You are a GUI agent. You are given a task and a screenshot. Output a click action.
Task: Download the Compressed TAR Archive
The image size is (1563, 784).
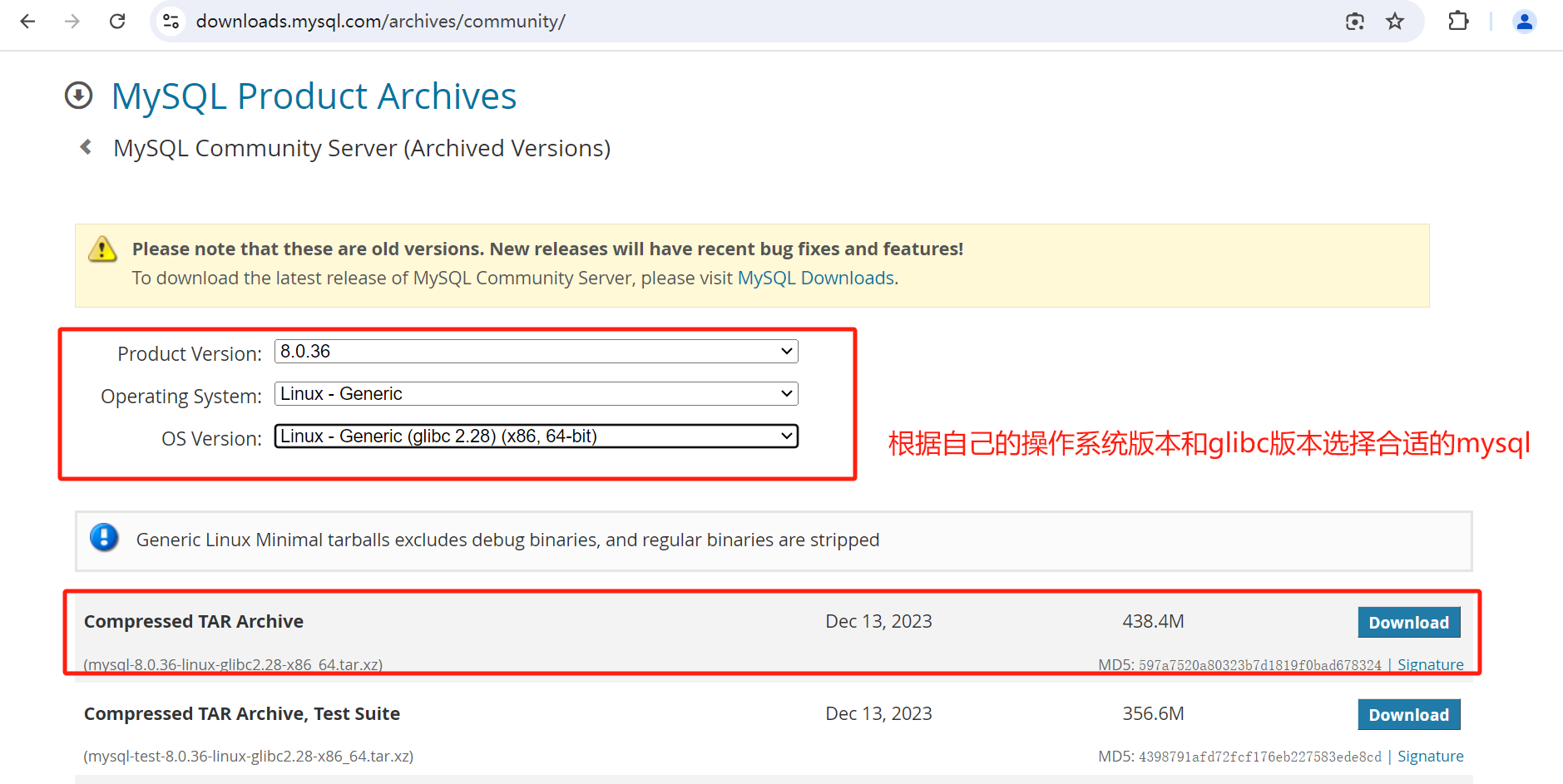[1409, 623]
